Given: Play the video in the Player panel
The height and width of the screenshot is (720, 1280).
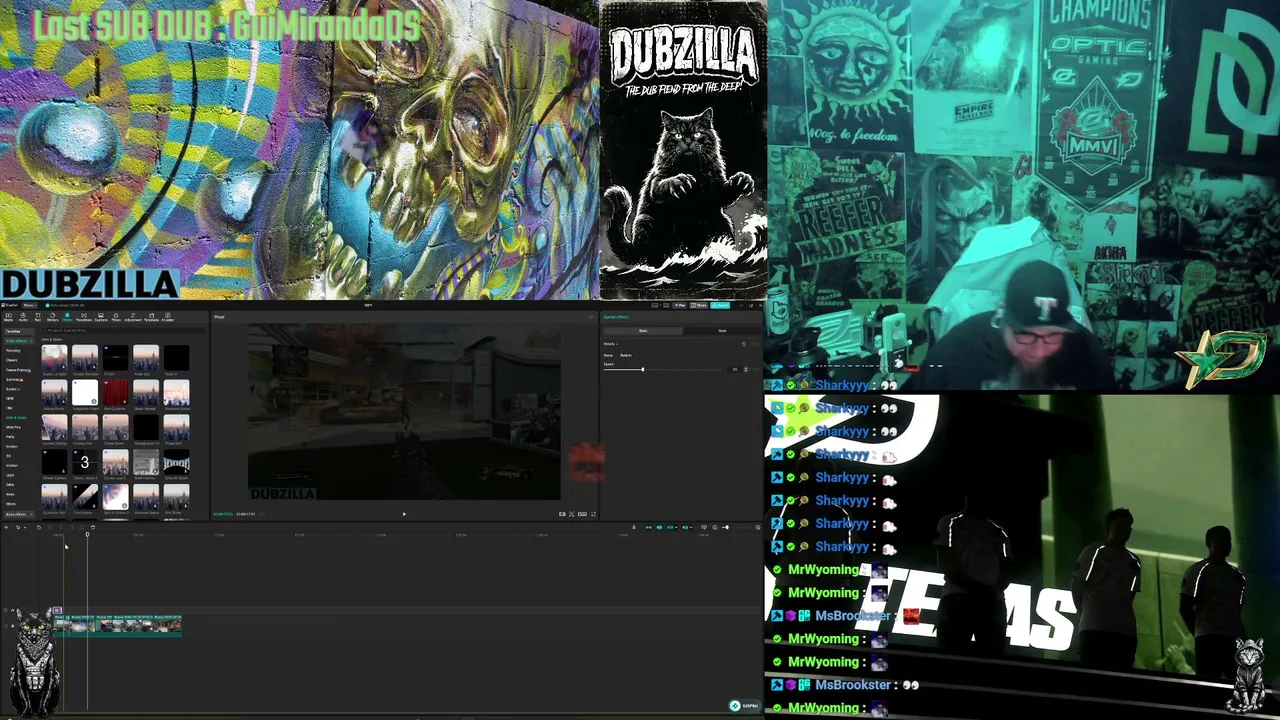Looking at the screenshot, I should coord(404,514).
